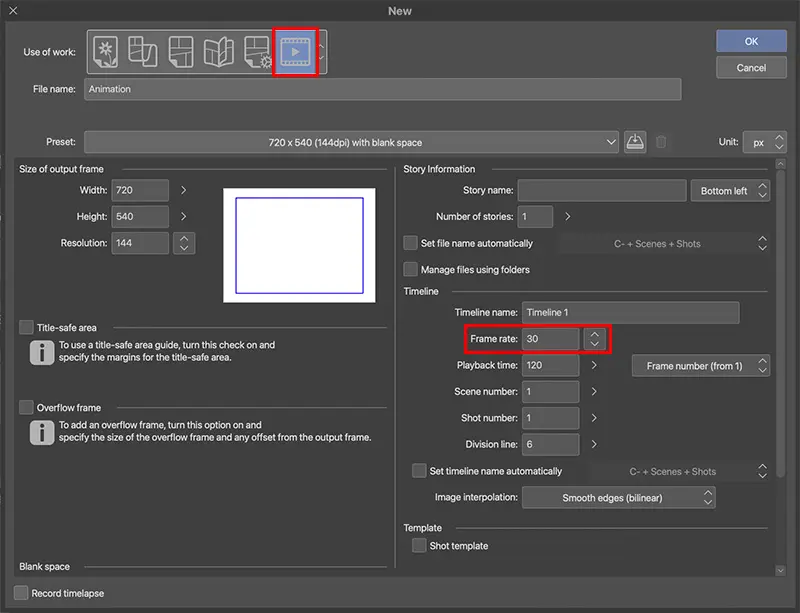Select the Fanzine printing use of work icon
This screenshot has width=800, height=613.
[x=218, y=52]
